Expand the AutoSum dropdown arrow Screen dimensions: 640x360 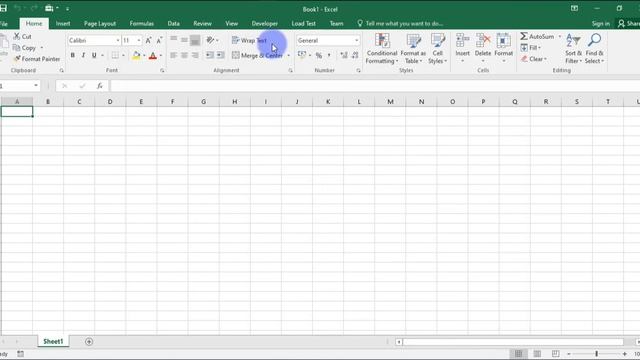tap(560, 36)
